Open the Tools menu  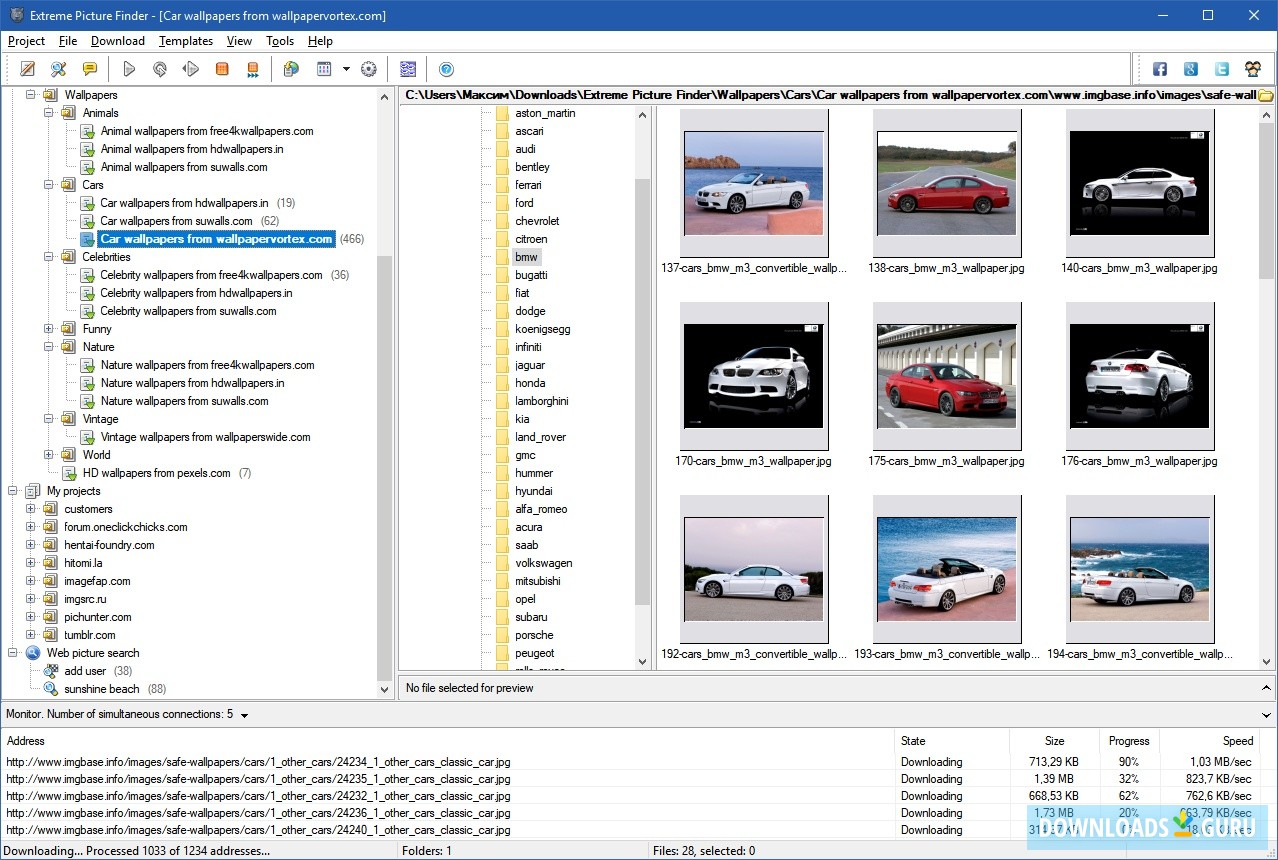tap(279, 41)
